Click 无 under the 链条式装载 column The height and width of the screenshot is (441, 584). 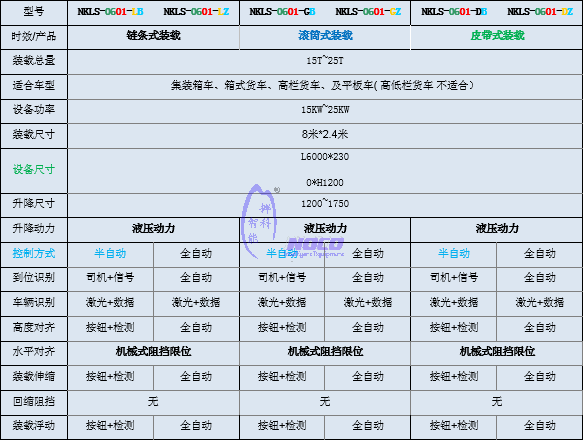click(153, 402)
